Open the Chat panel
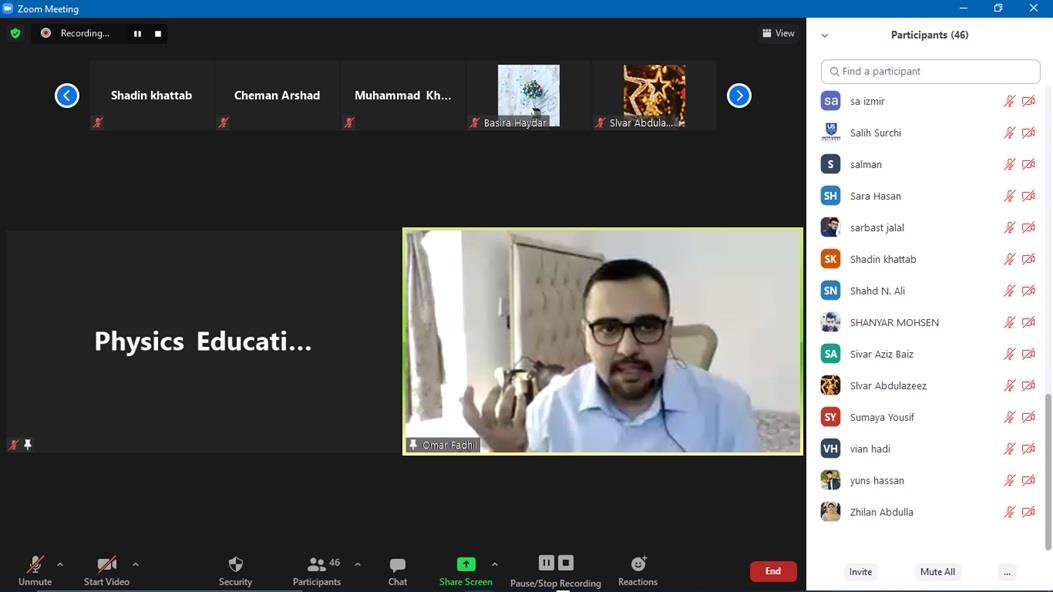 tap(397, 565)
